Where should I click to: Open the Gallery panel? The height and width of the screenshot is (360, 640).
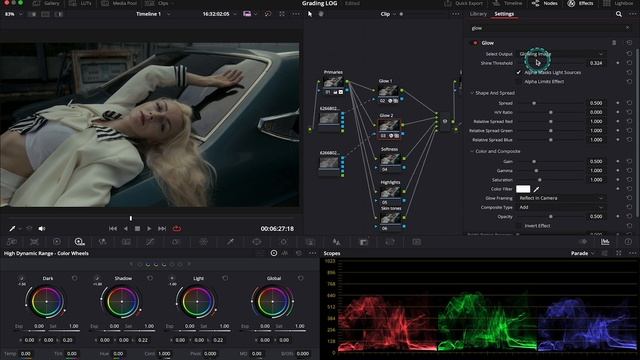coord(47,3)
